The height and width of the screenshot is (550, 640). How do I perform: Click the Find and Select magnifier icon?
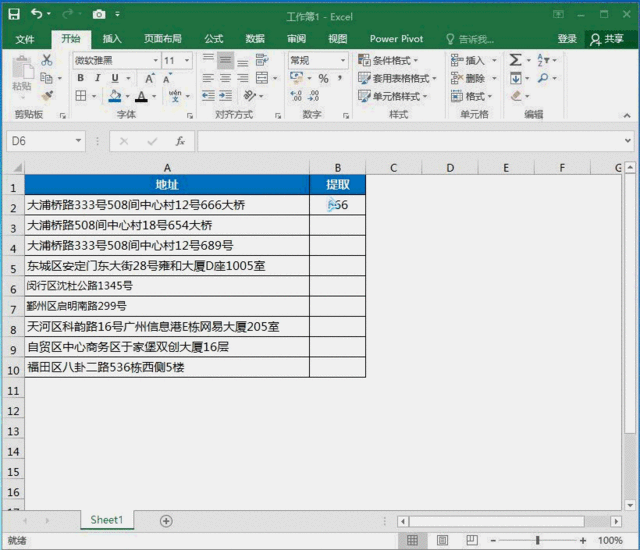click(x=543, y=78)
